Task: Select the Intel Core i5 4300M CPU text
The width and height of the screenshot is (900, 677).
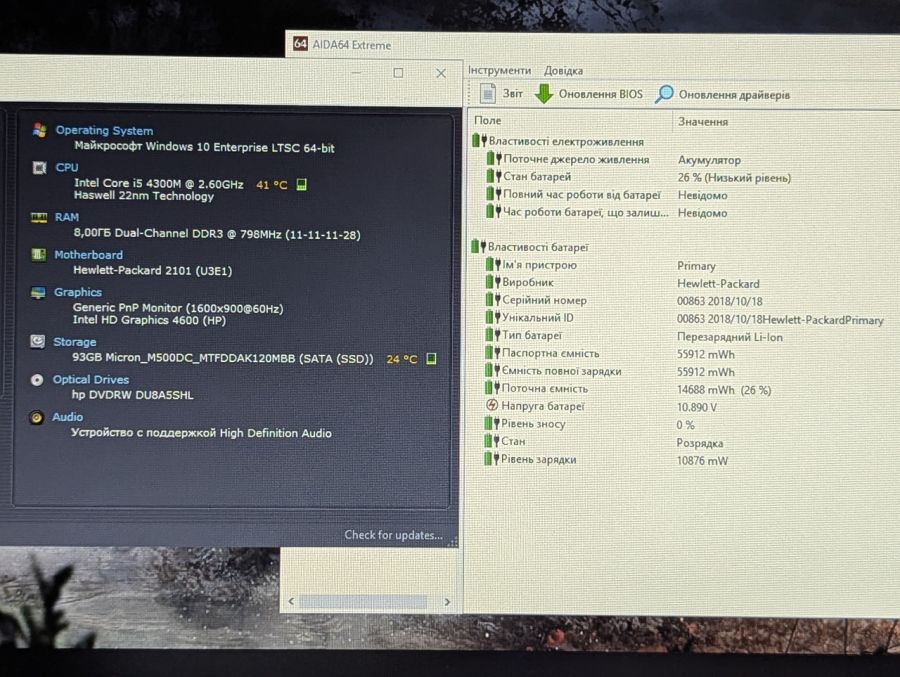Action: [x=158, y=184]
